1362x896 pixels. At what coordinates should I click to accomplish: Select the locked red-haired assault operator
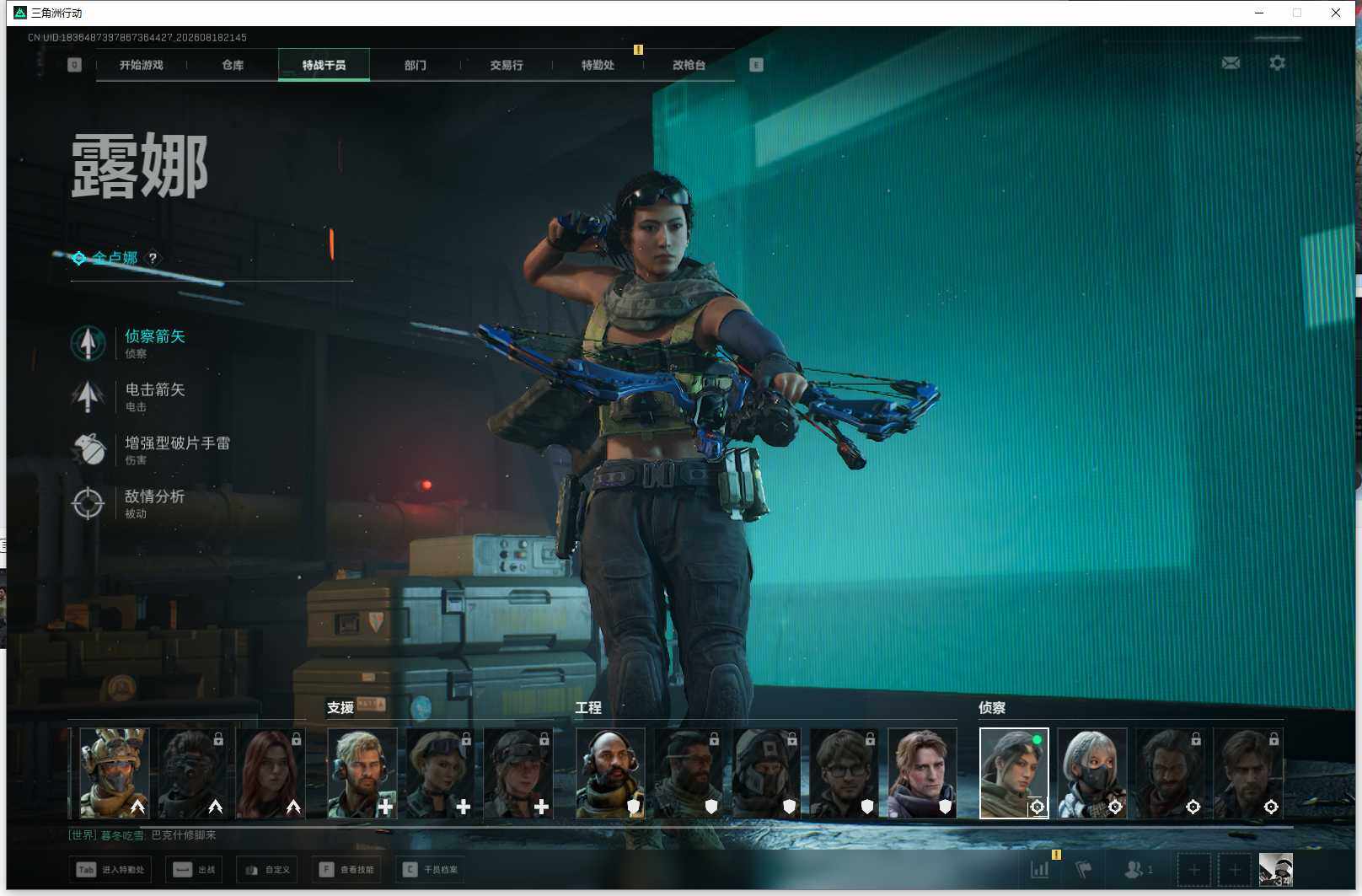click(x=271, y=773)
